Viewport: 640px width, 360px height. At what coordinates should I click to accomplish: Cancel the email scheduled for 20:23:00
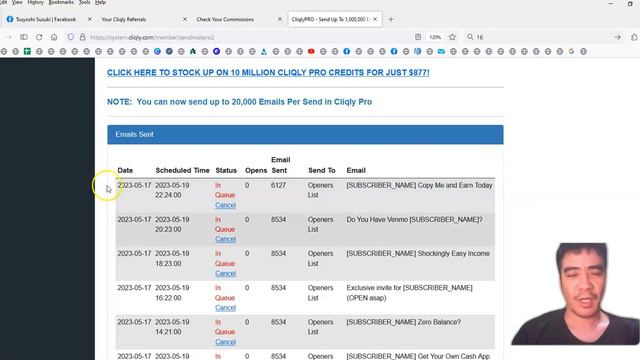pos(225,239)
